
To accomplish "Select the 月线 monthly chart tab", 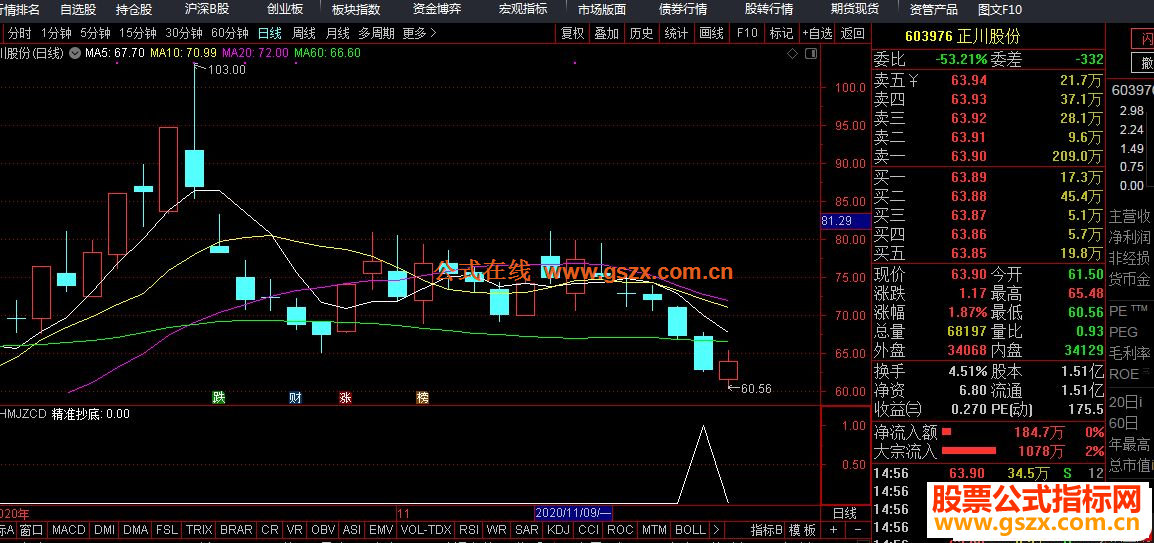I will [338, 33].
